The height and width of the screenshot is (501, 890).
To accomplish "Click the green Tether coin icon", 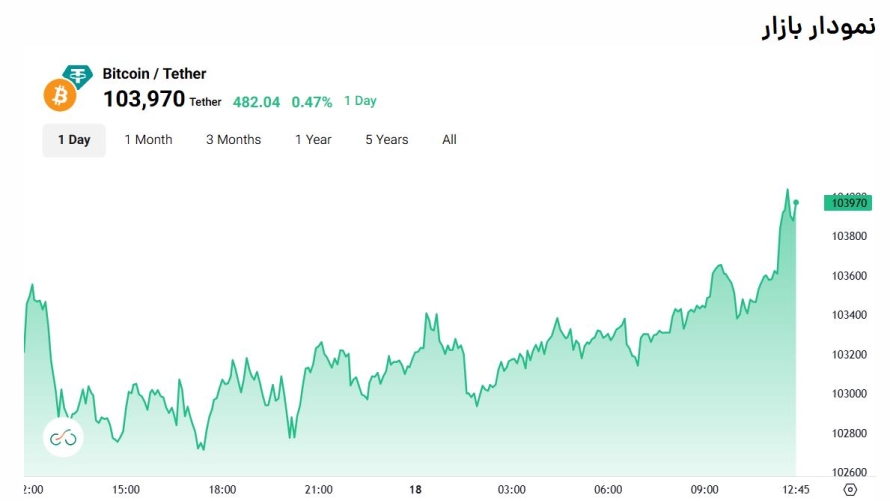I will pos(77,75).
